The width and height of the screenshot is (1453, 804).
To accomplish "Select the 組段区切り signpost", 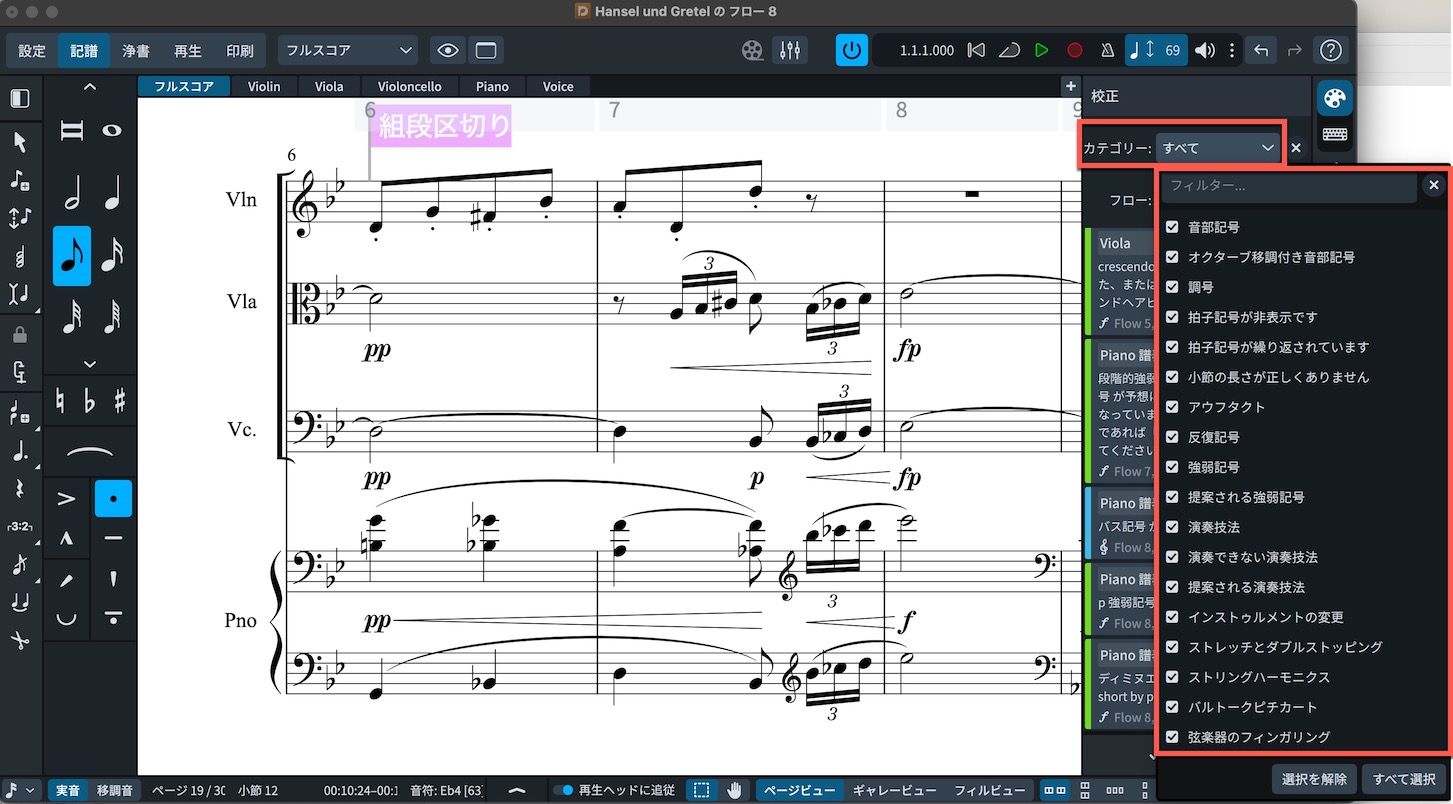I will pos(441,126).
